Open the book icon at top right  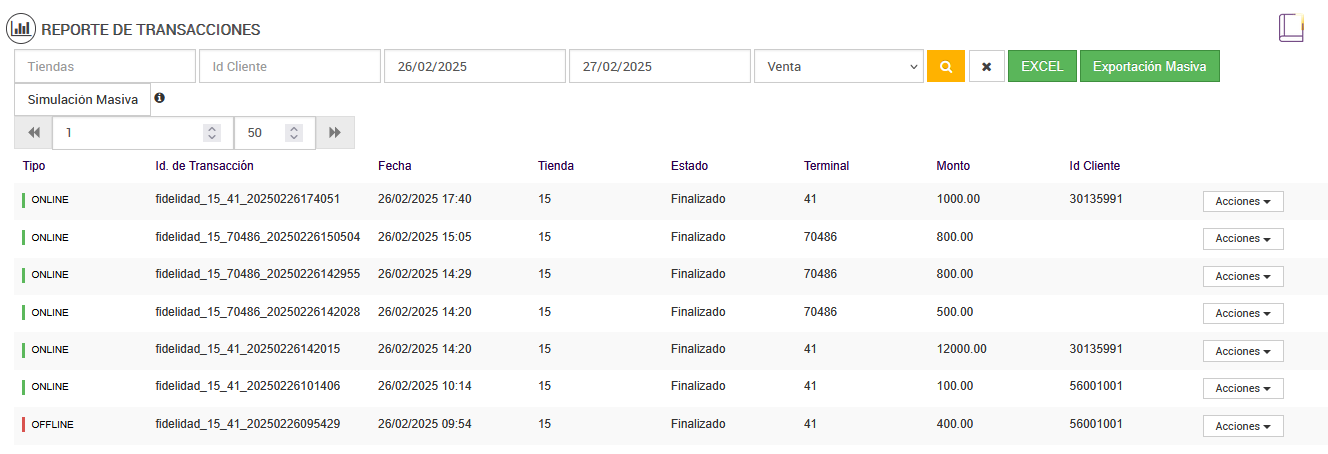coord(1291,27)
